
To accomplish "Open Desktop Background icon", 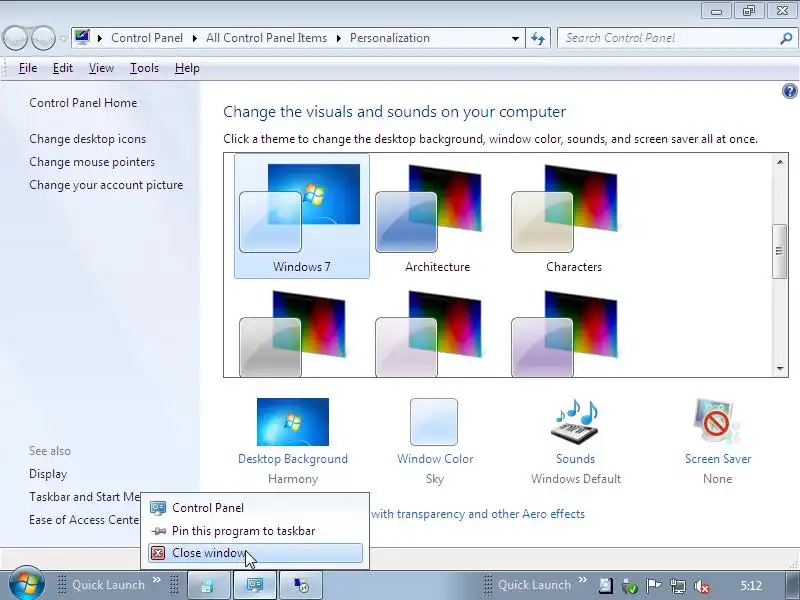I will pyautogui.click(x=293, y=422).
